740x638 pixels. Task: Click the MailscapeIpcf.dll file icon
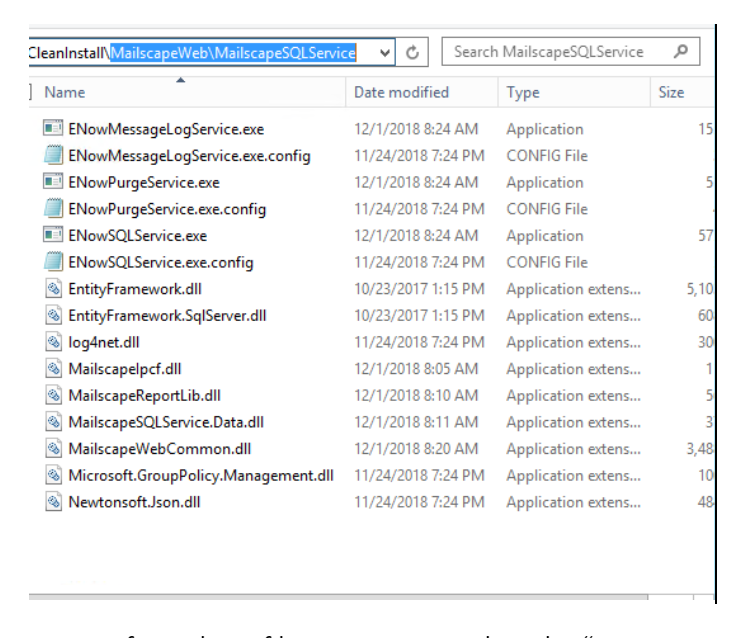[x=53, y=369]
